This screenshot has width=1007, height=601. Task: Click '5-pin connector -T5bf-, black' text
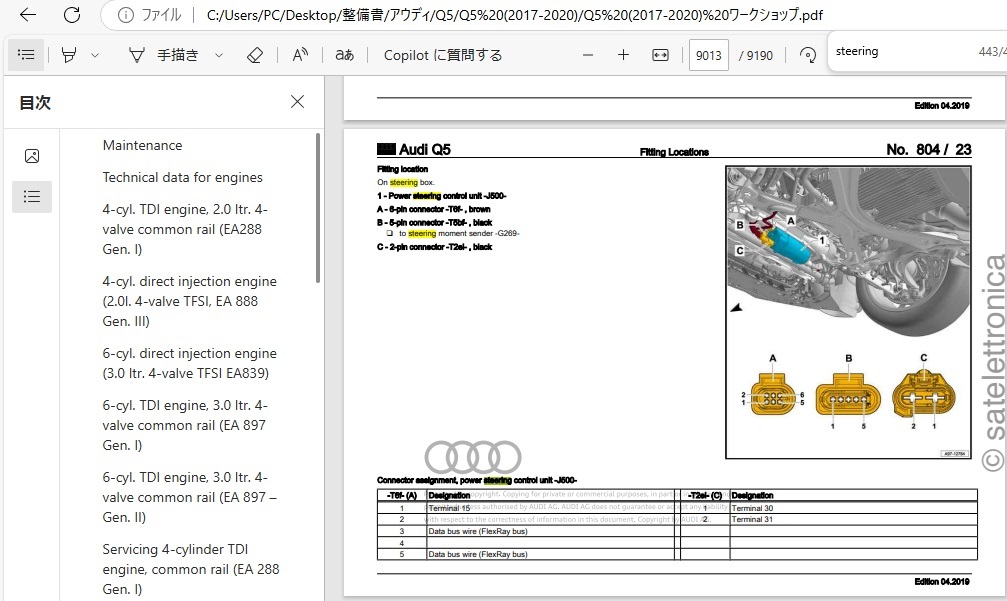point(435,223)
